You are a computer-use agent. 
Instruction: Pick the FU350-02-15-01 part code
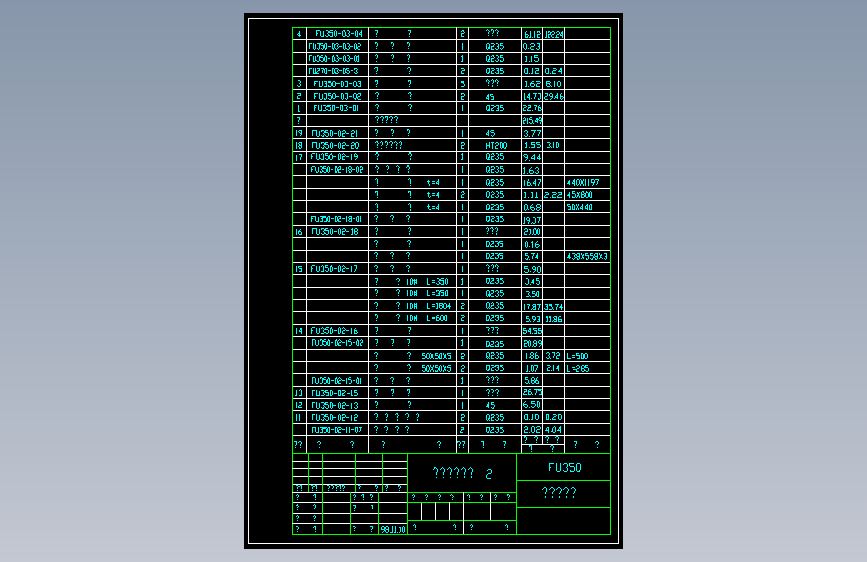(x=336, y=381)
